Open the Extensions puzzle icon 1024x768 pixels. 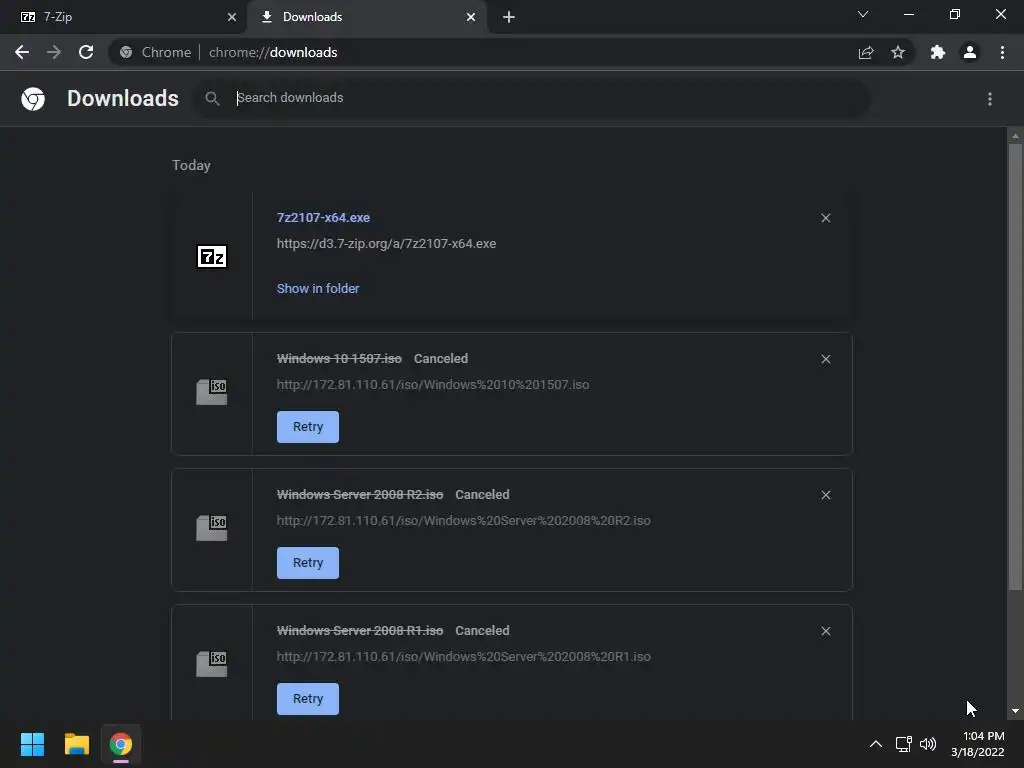click(x=938, y=52)
